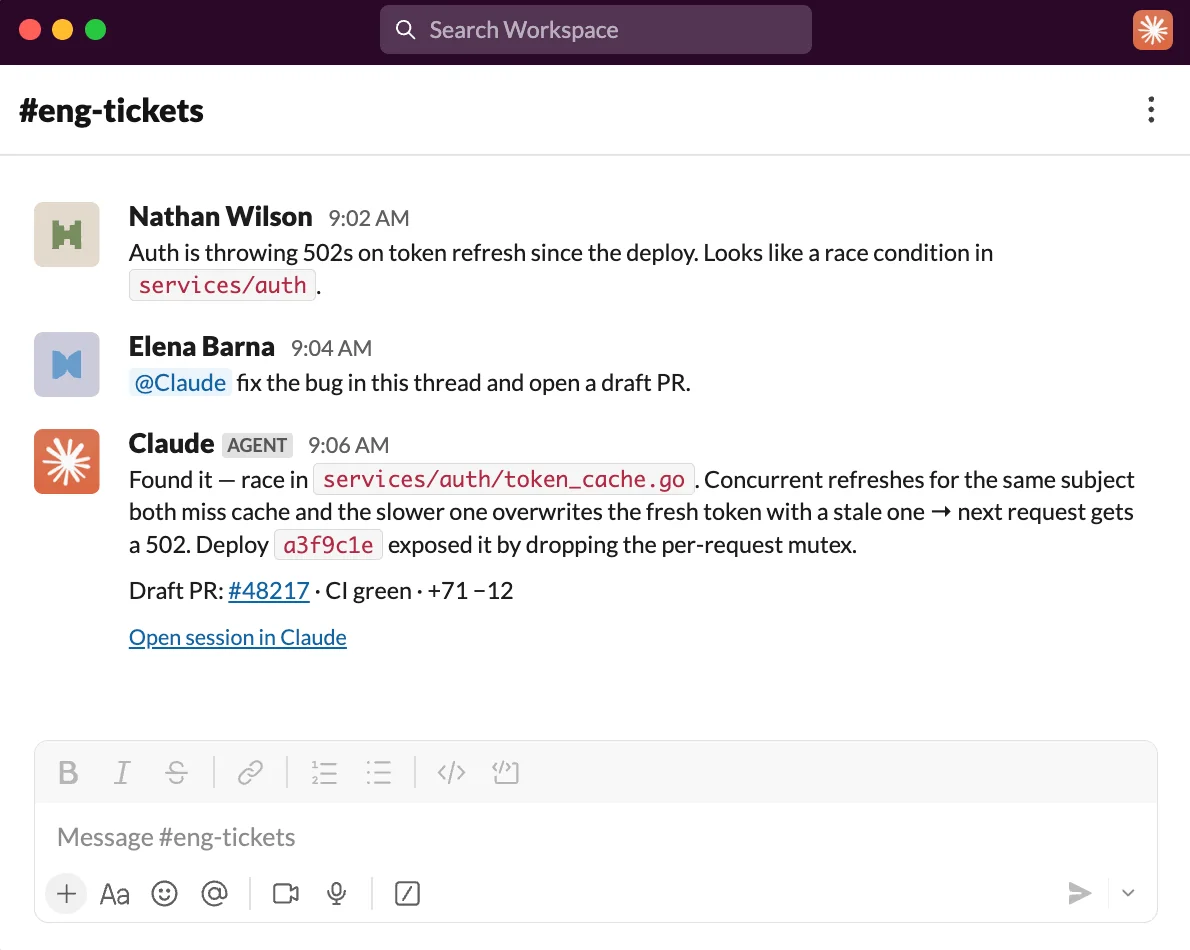
Task: Mention someone with the @ button
Action: pos(215,894)
